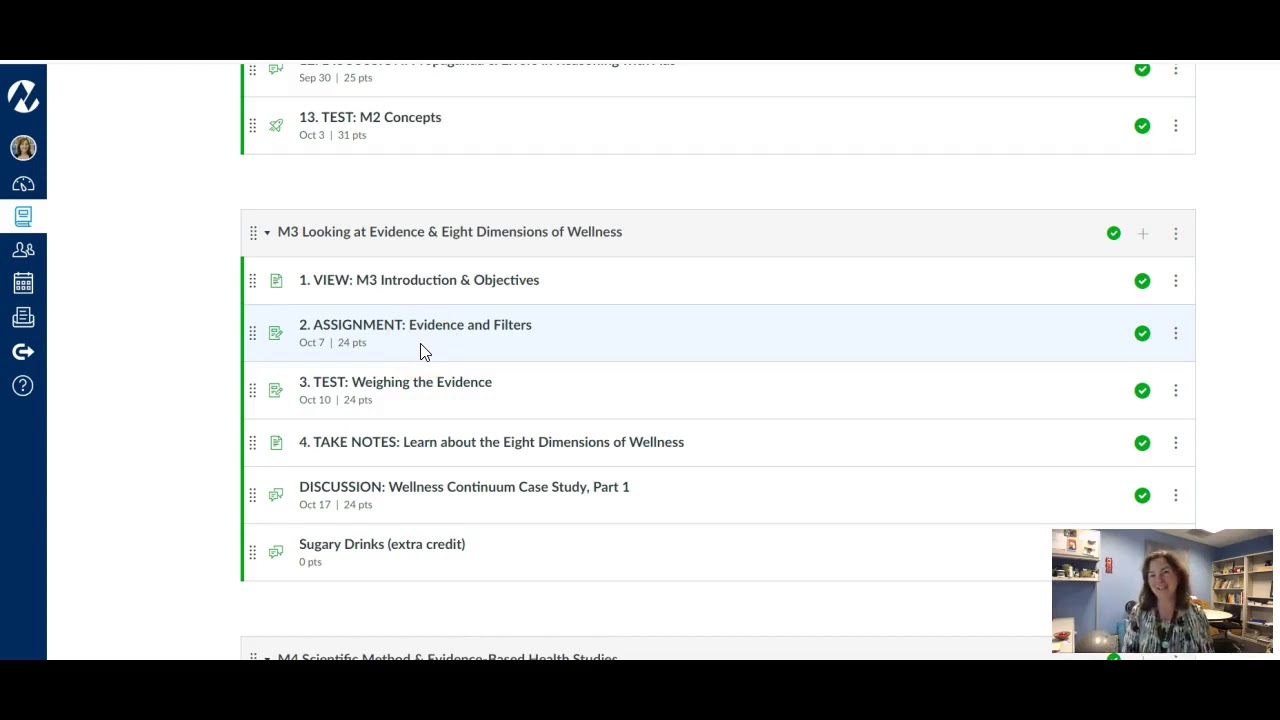The image size is (1280, 720).
Task: Open options menu for M3 module header
Action: tap(1176, 233)
